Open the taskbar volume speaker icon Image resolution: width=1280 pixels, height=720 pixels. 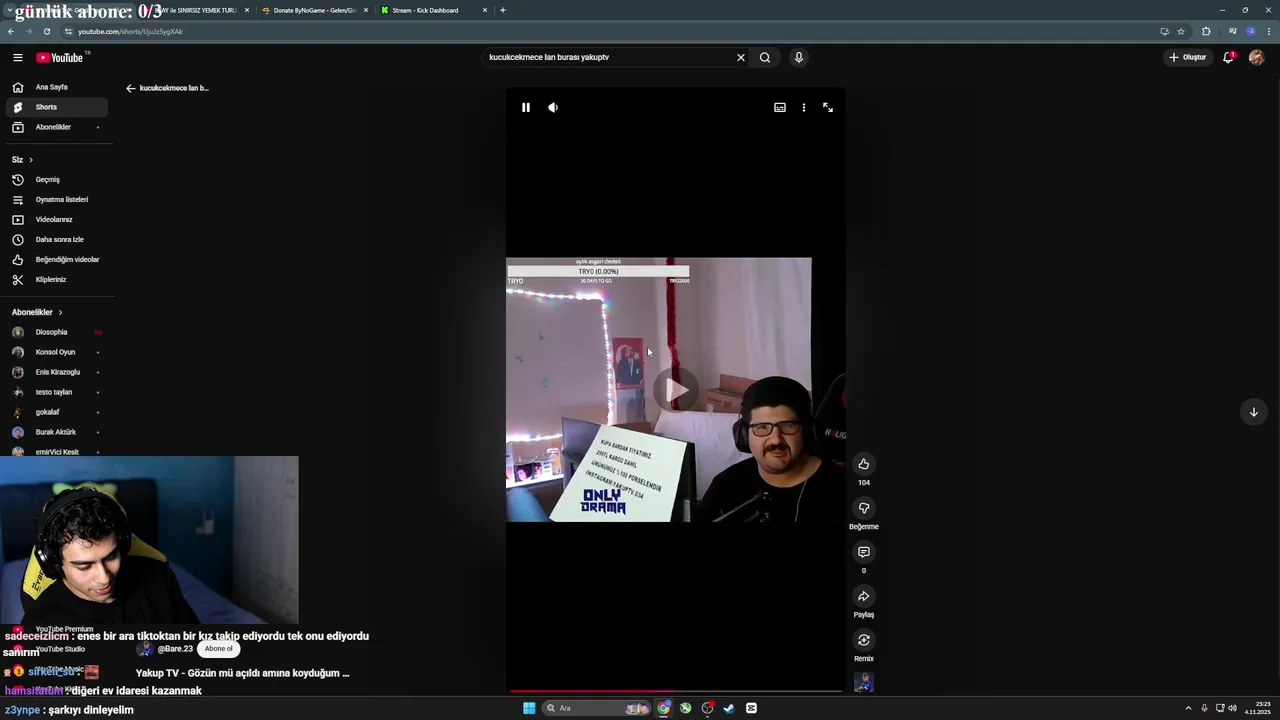coord(1232,708)
